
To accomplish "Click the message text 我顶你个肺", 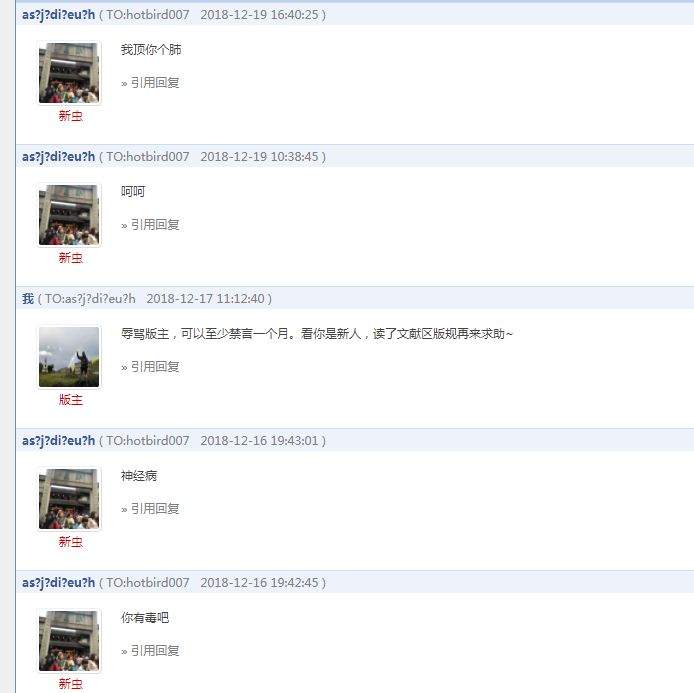I will pos(151,50).
